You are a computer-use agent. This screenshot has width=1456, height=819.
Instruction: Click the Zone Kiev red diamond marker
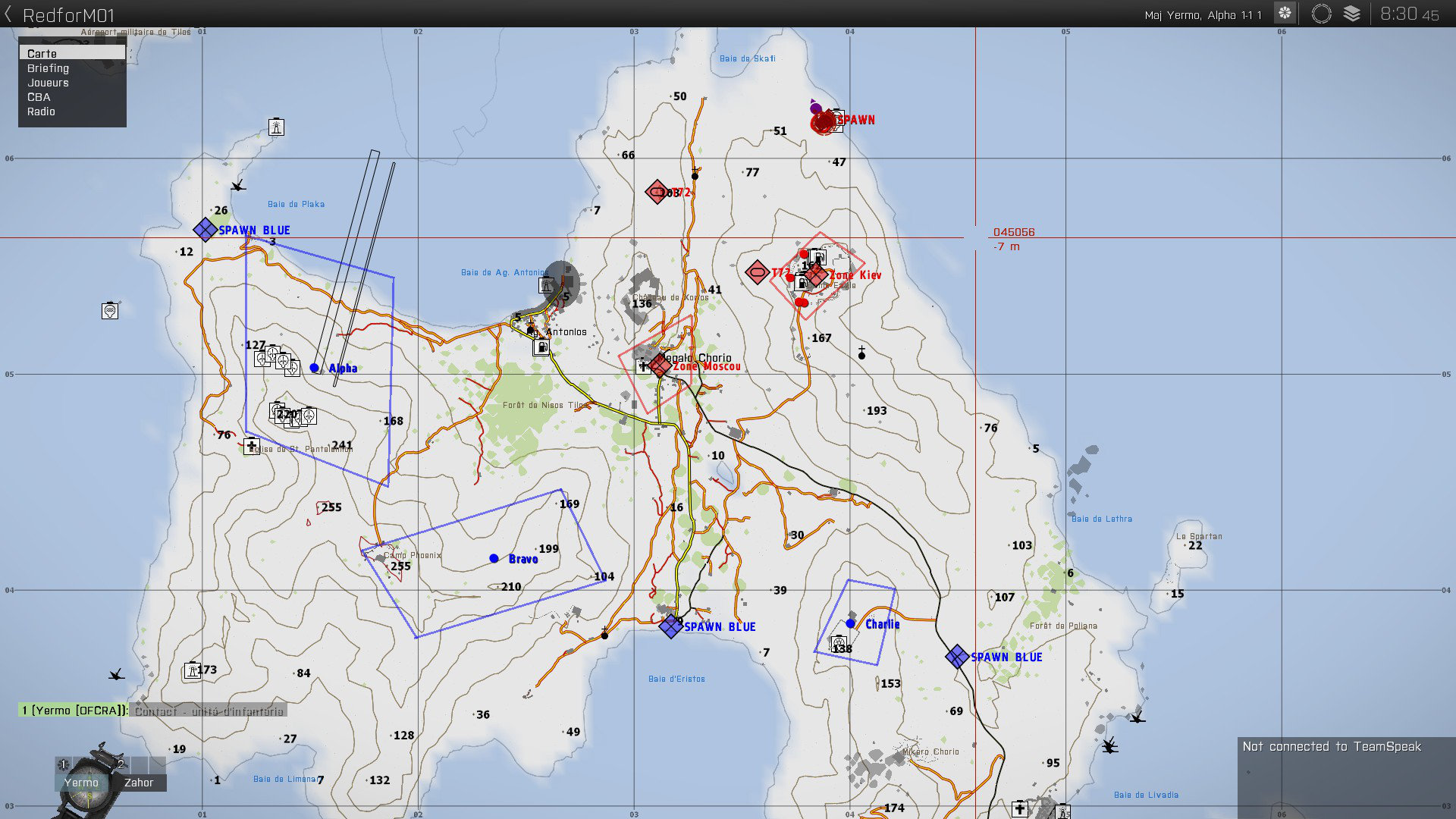coord(817,275)
